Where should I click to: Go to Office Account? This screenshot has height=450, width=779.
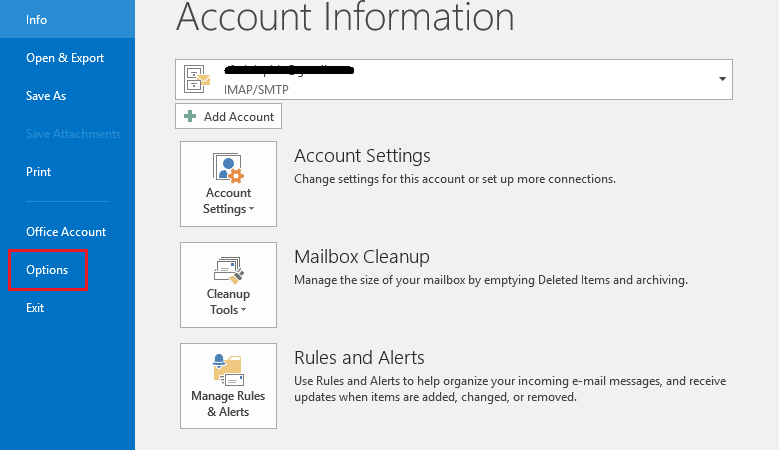click(x=67, y=231)
